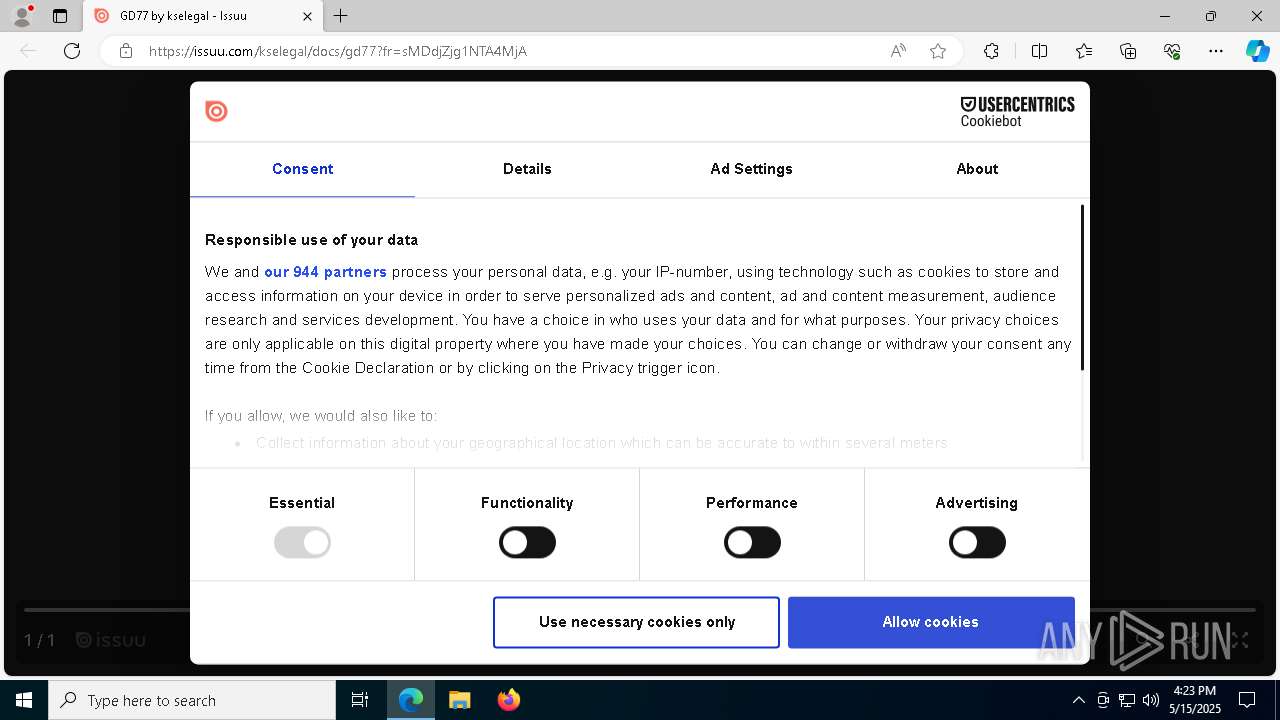Close the GD77 by kselegal browser tab

pos(308,16)
